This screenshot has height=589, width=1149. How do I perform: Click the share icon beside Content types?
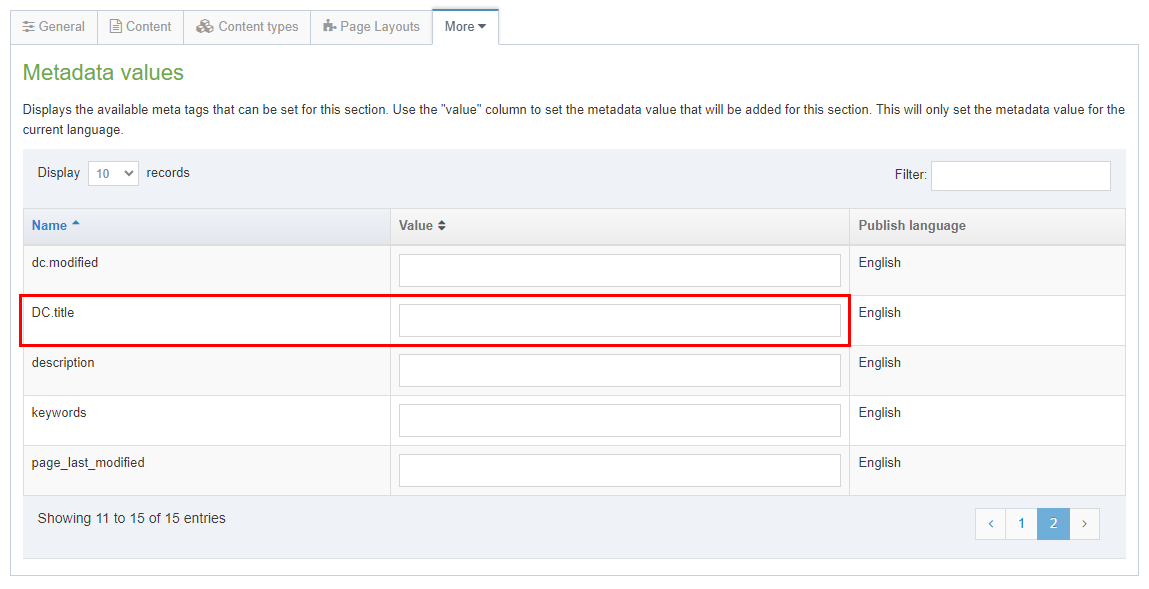pos(204,27)
